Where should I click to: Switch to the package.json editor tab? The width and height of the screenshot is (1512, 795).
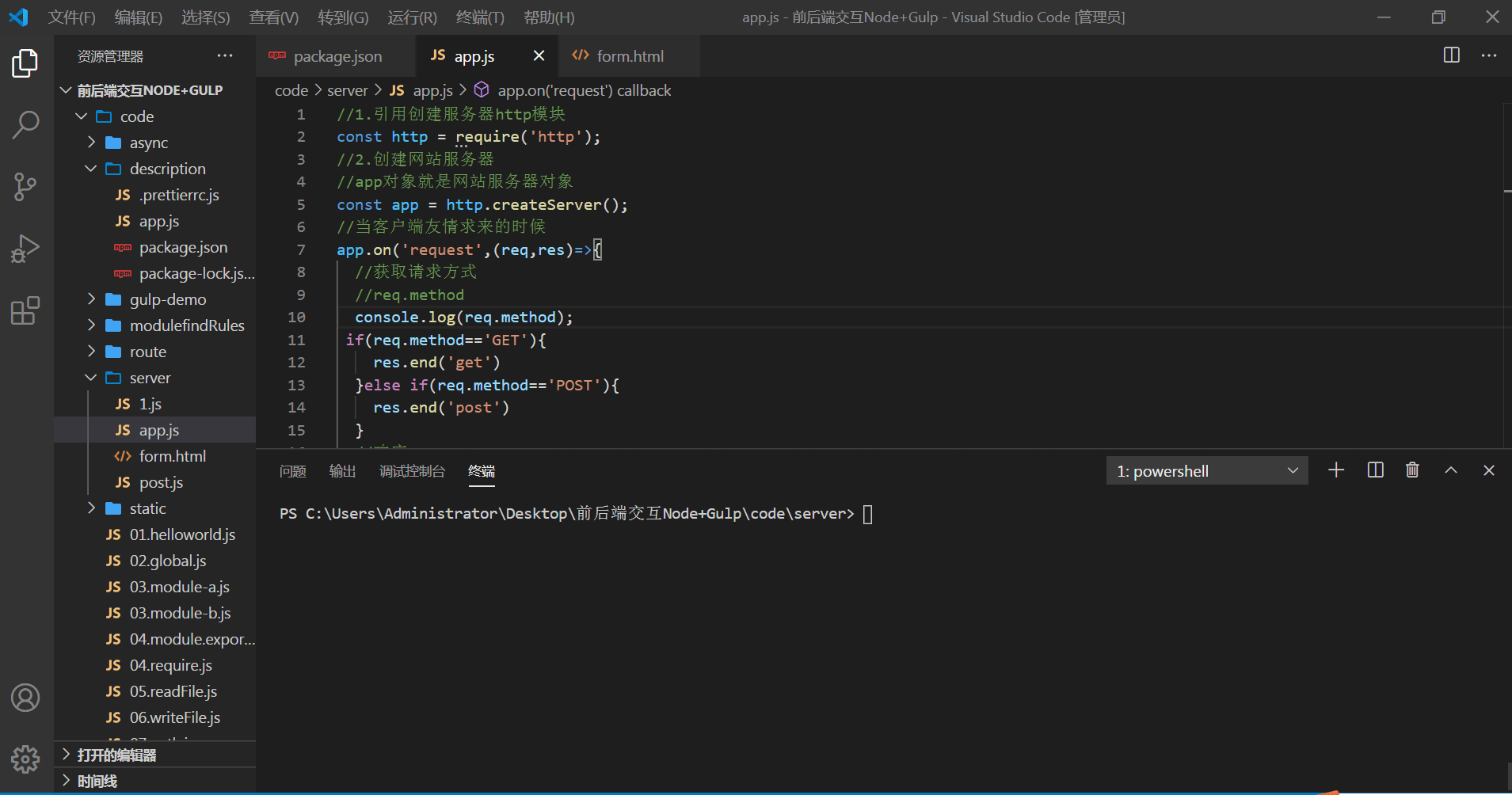336,56
